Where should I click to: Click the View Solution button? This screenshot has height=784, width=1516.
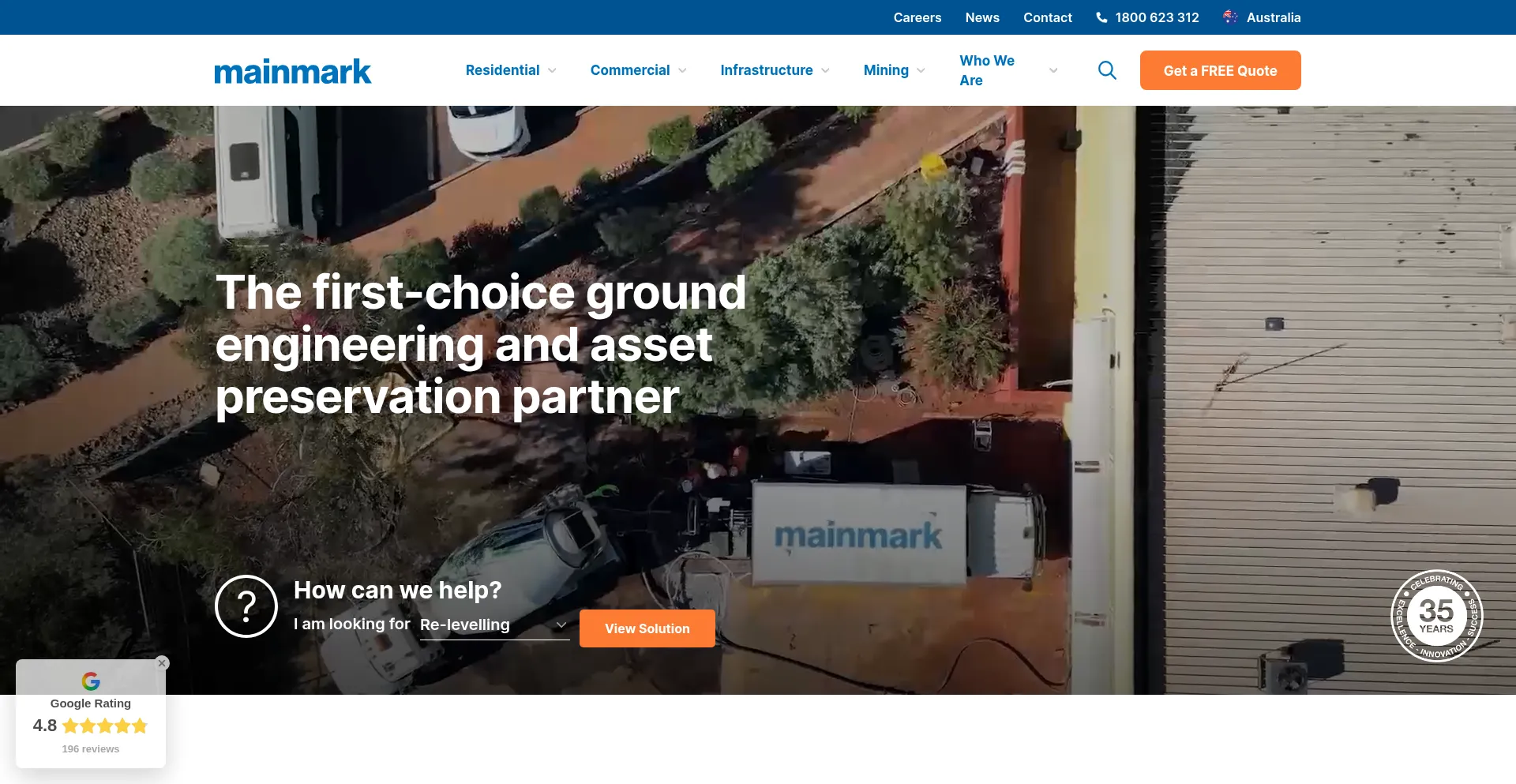click(647, 628)
